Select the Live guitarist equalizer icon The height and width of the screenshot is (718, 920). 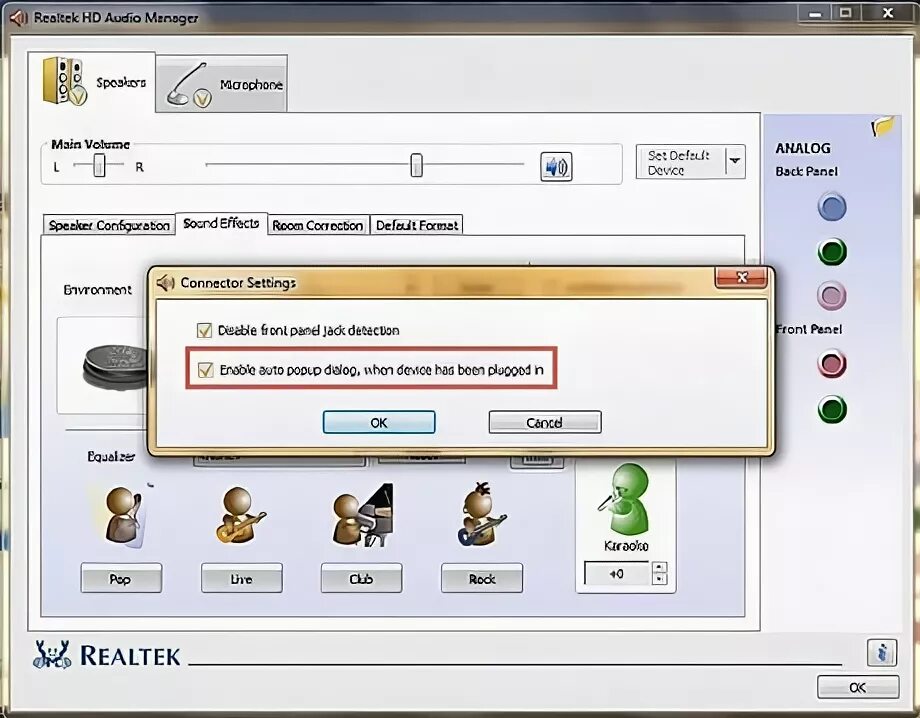coord(241,514)
